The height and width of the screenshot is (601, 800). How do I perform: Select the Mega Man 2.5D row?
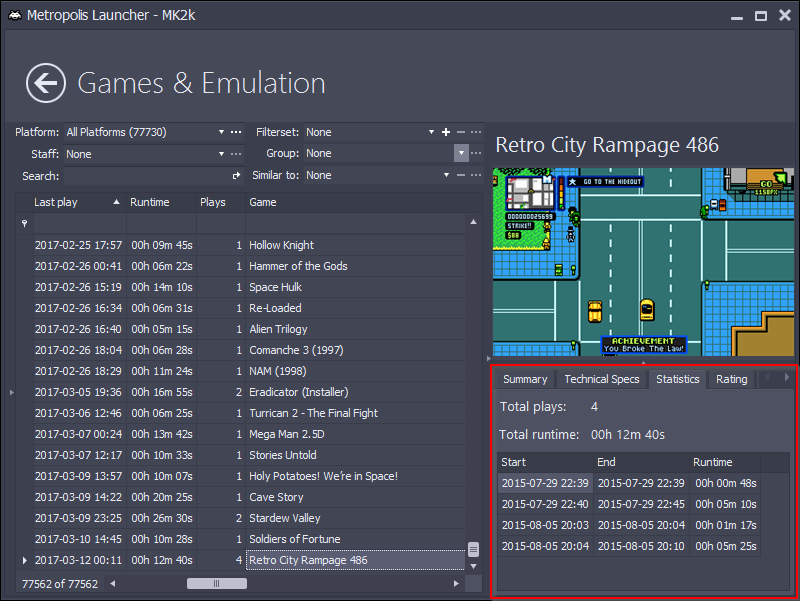(249, 434)
